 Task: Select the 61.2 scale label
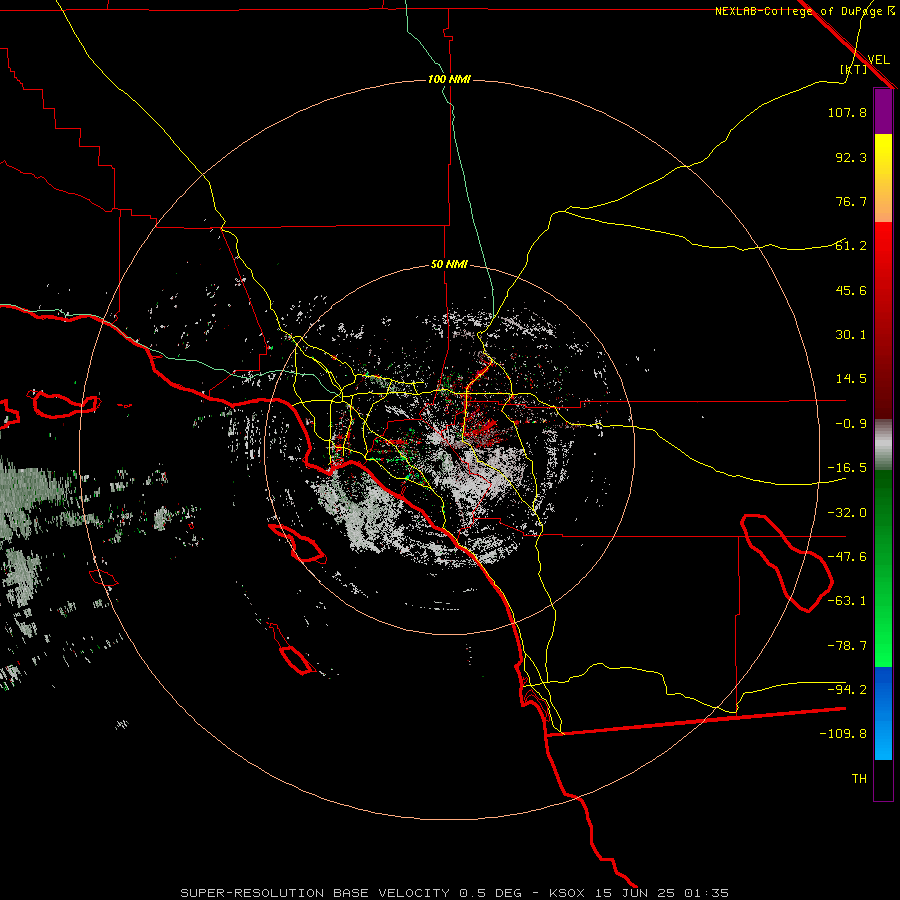coord(851,246)
